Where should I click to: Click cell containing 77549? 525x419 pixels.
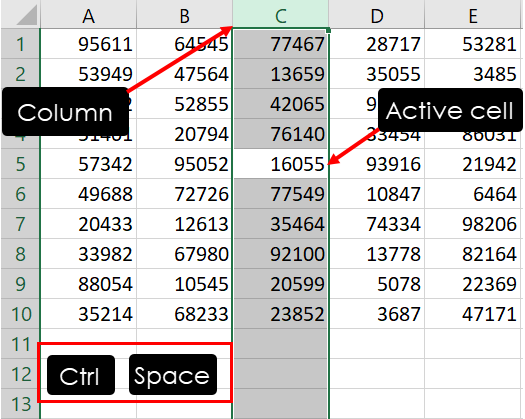281,194
